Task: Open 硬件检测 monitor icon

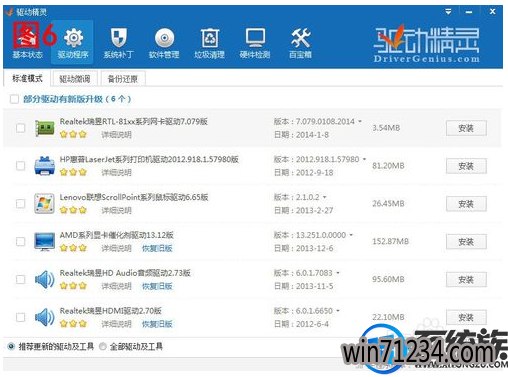Action: click(255, 42)
